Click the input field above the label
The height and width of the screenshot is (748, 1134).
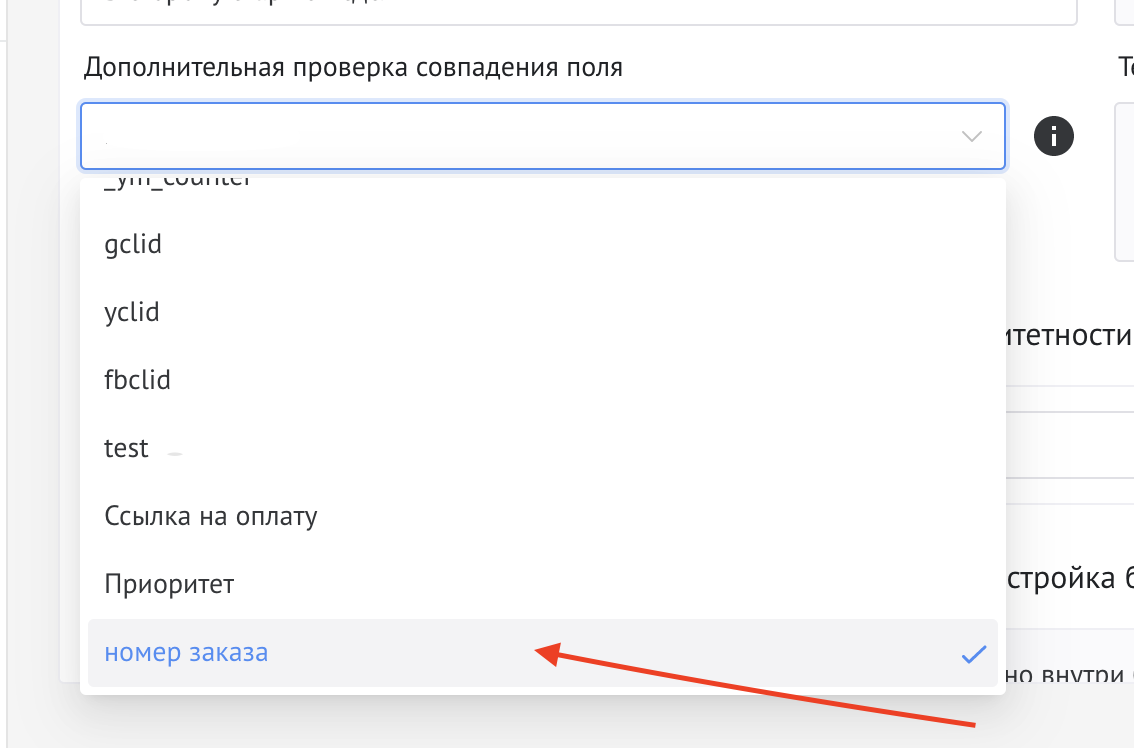tap(578, 12)
